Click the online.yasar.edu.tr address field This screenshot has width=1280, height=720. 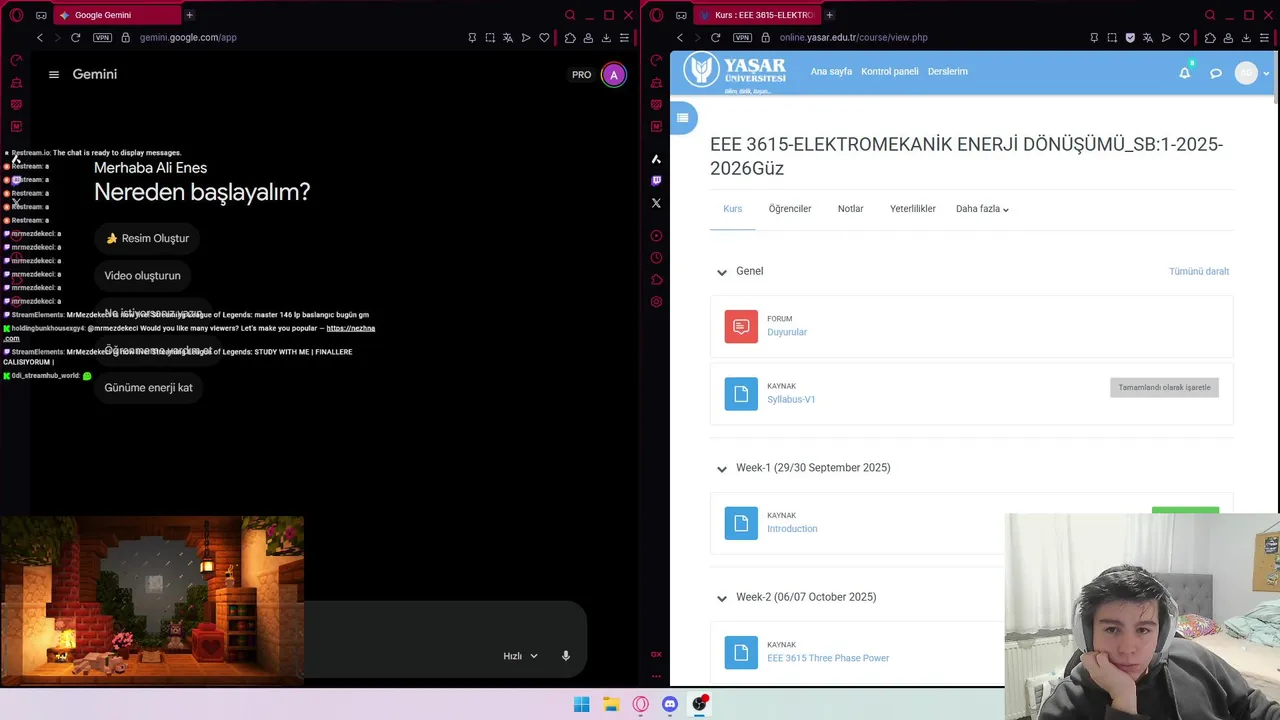[x=853, y=37]
